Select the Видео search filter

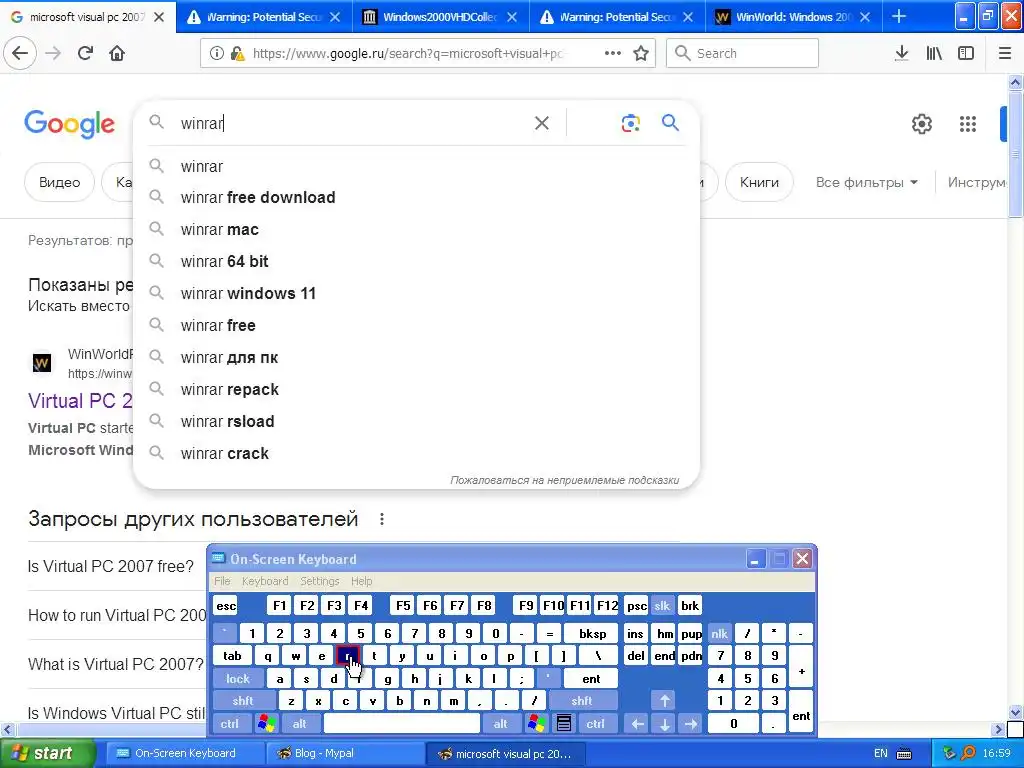pos(59,182)
